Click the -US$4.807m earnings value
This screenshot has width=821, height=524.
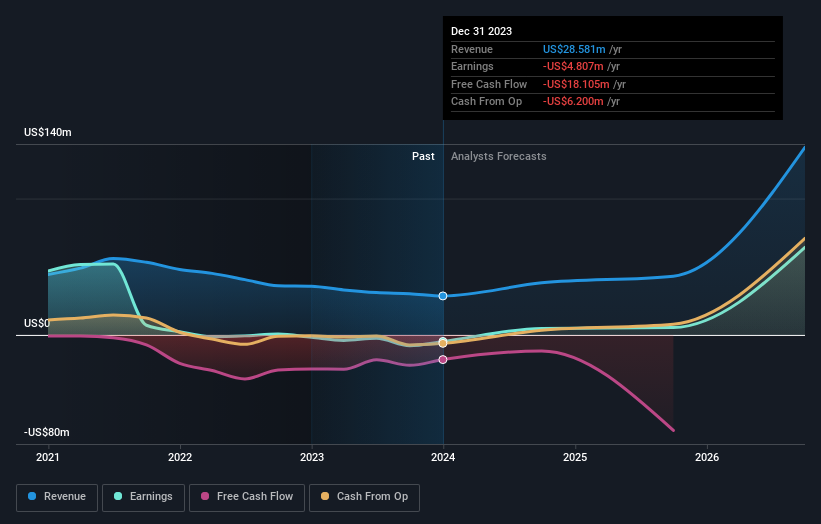click(573, 66)
